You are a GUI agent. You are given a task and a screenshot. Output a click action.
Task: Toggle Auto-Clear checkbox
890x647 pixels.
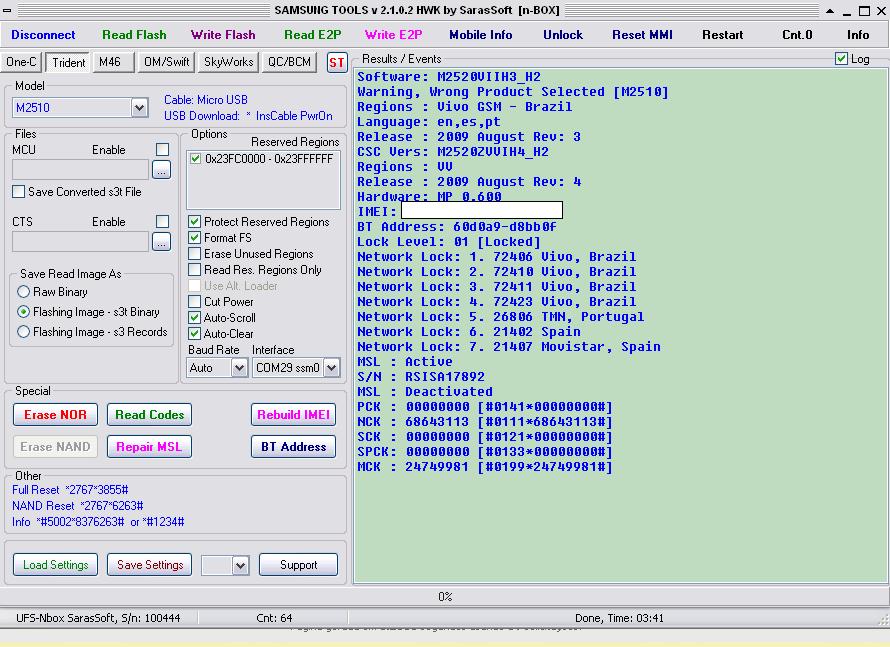coord(195,333)
